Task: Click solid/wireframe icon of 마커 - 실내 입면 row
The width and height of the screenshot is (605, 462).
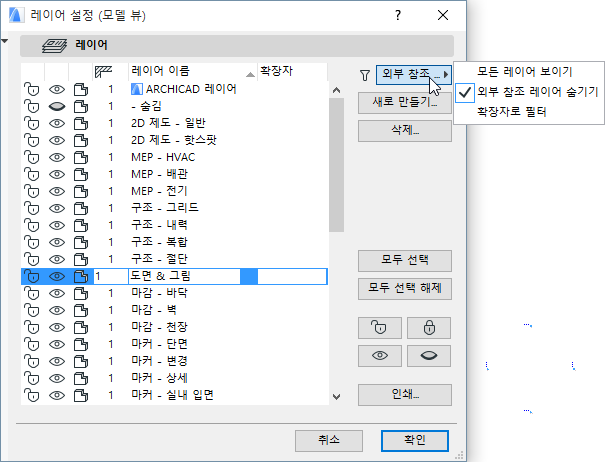Action: click(81, 395)
